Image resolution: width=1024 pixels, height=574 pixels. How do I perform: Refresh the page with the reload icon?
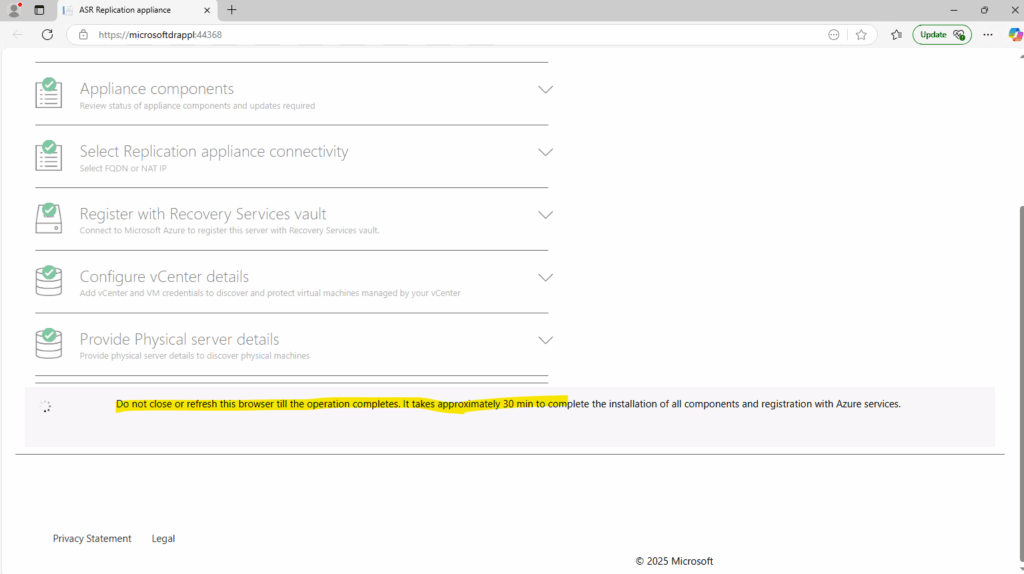pyautogui.click(x=47, y=35)
